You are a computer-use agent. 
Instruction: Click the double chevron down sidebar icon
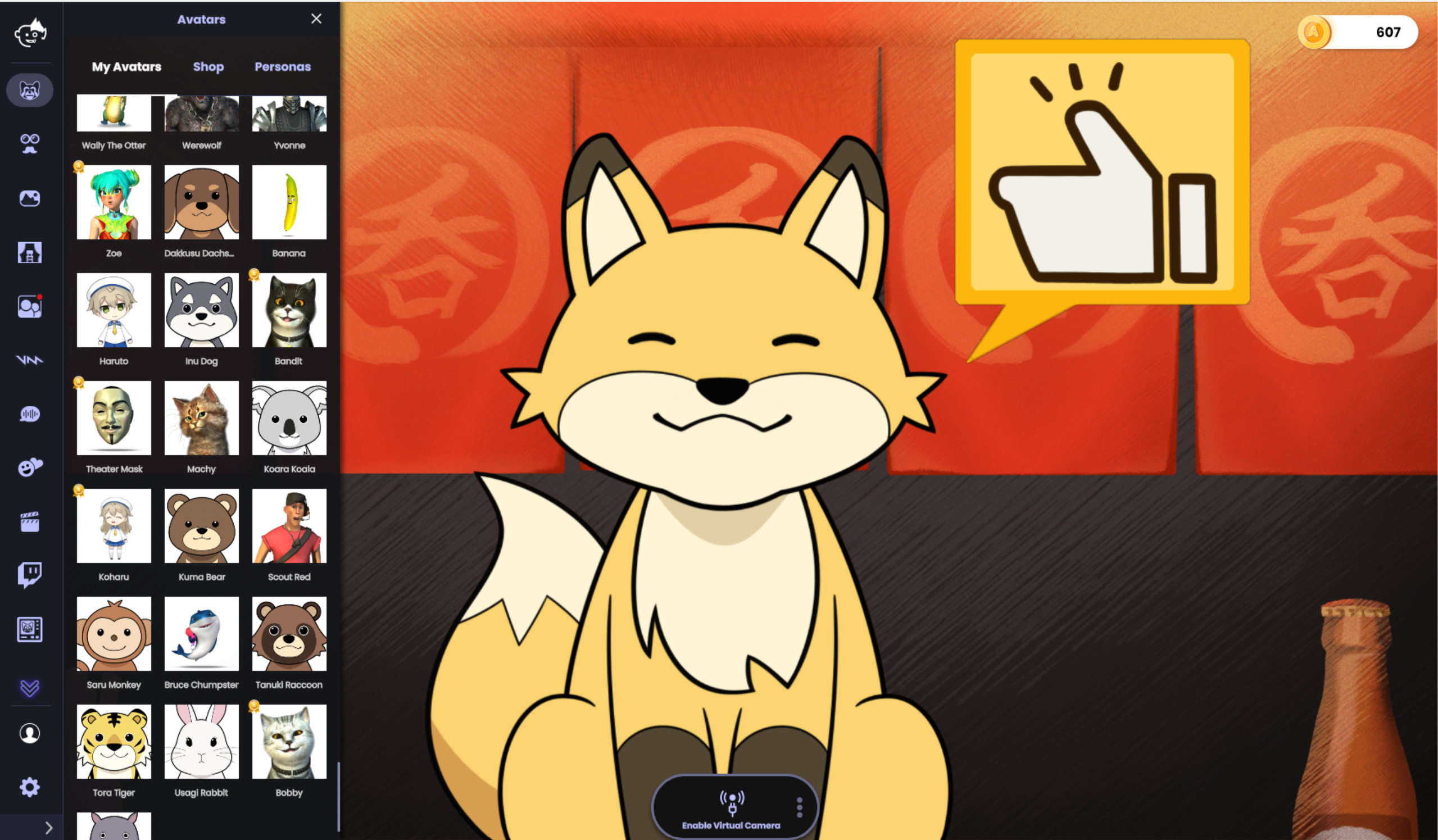30,688
